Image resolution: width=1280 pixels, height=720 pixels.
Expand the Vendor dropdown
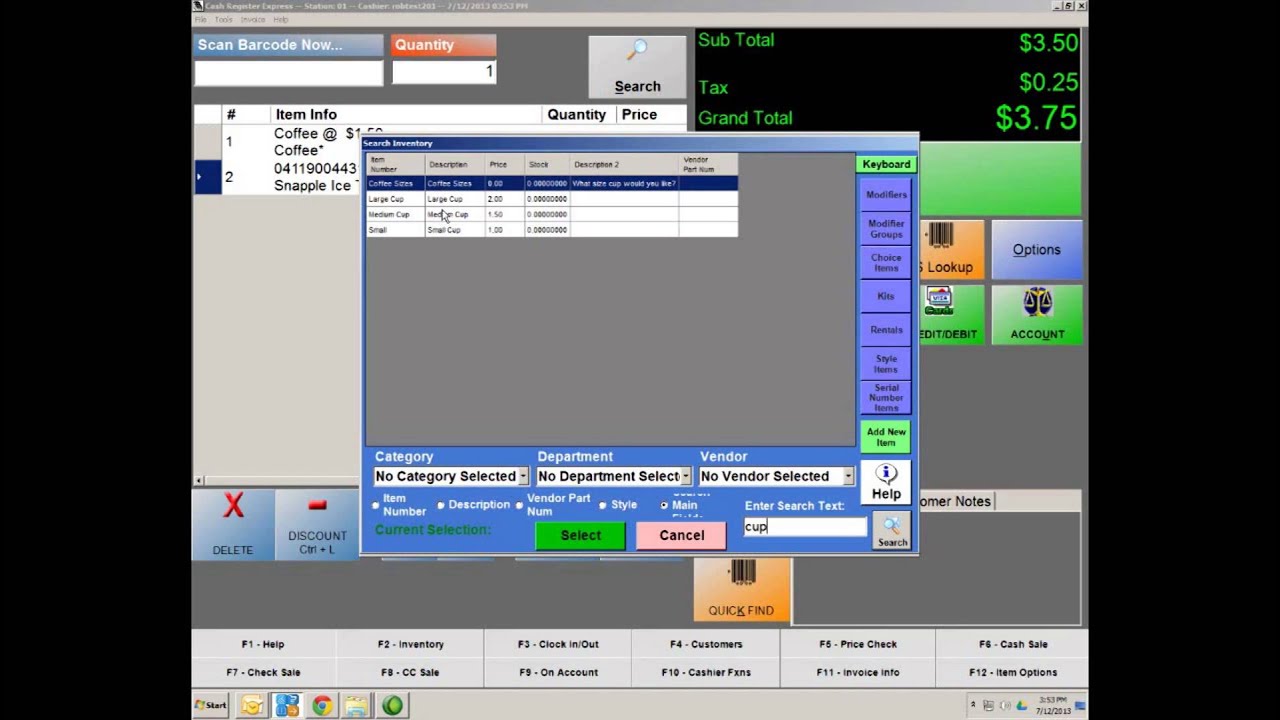point(848,477)
